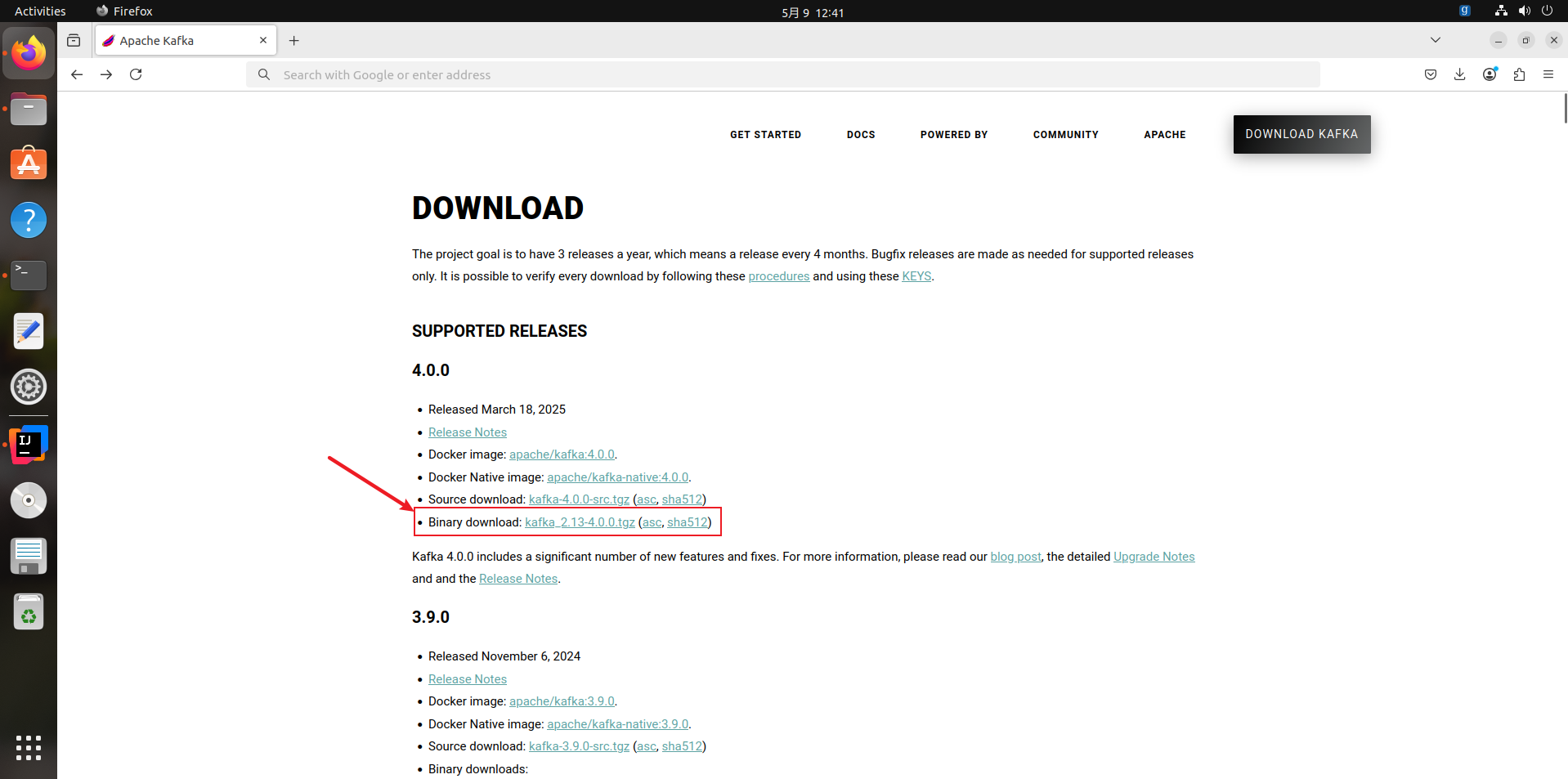Open a new tab with plus icon
This screenshot has height=779, width=1568.
294,40
